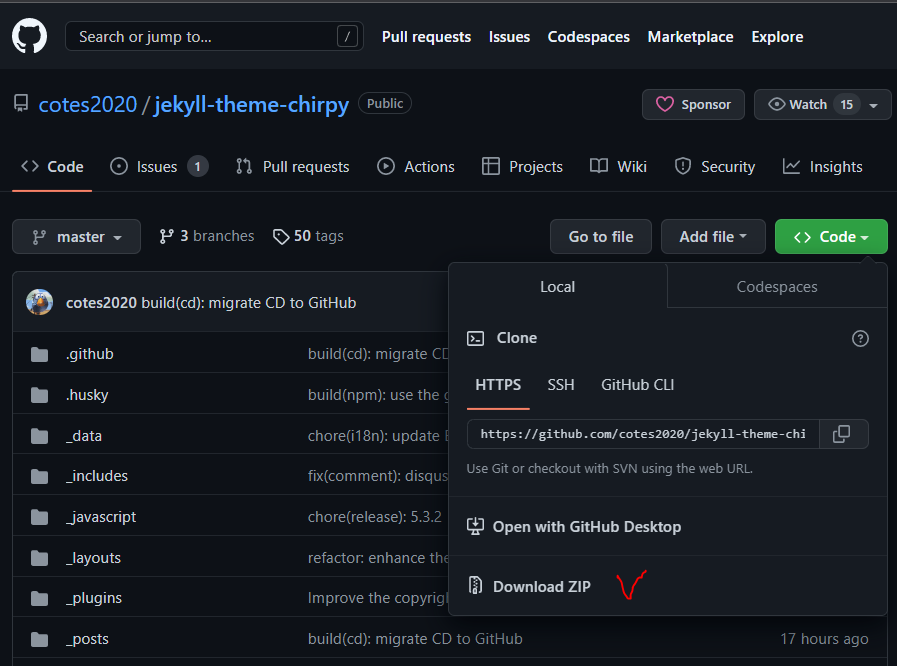Open the Watch dropdown arrow
The width and height of the screenshot is (897, 666).
click(874, 105)
